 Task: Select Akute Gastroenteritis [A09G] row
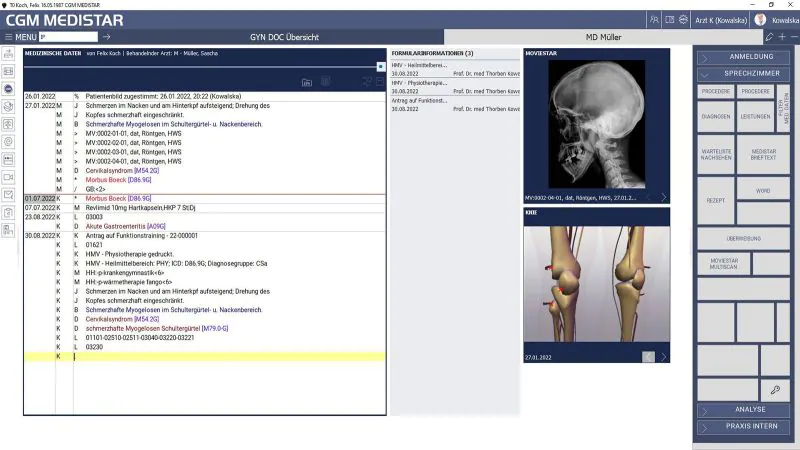tap(205, 226)
